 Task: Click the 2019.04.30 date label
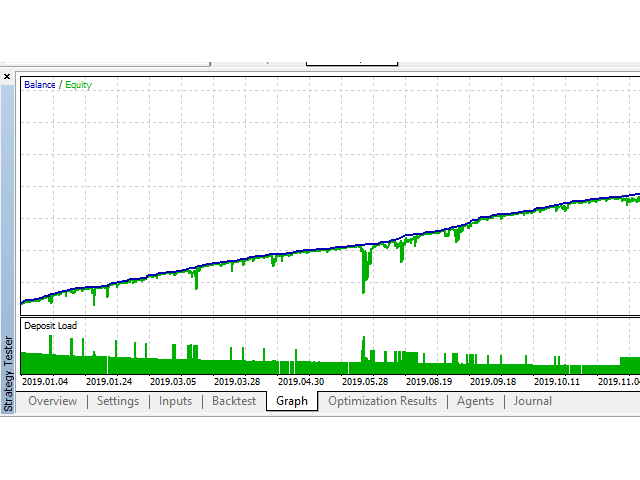(301, 381)
